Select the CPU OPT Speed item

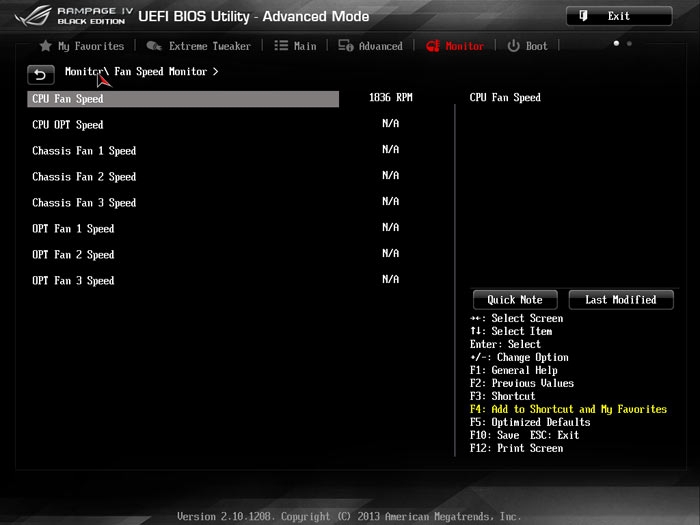click(x=68, y=125)
